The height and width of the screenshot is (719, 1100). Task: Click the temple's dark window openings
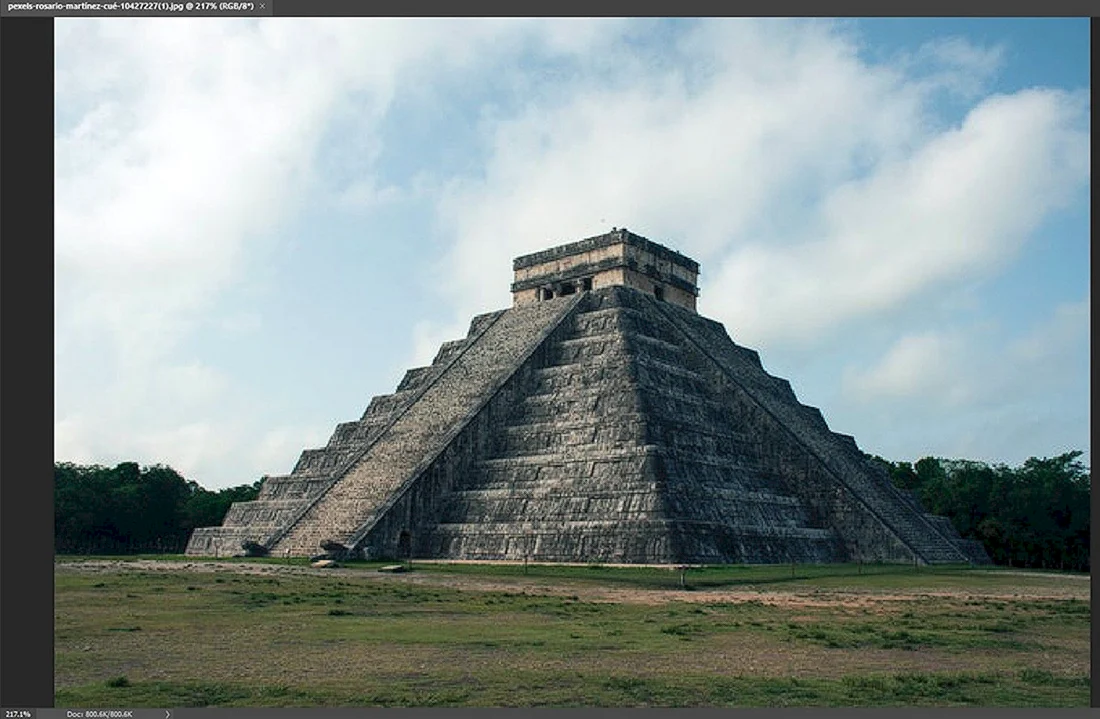[x=565, y=289]
